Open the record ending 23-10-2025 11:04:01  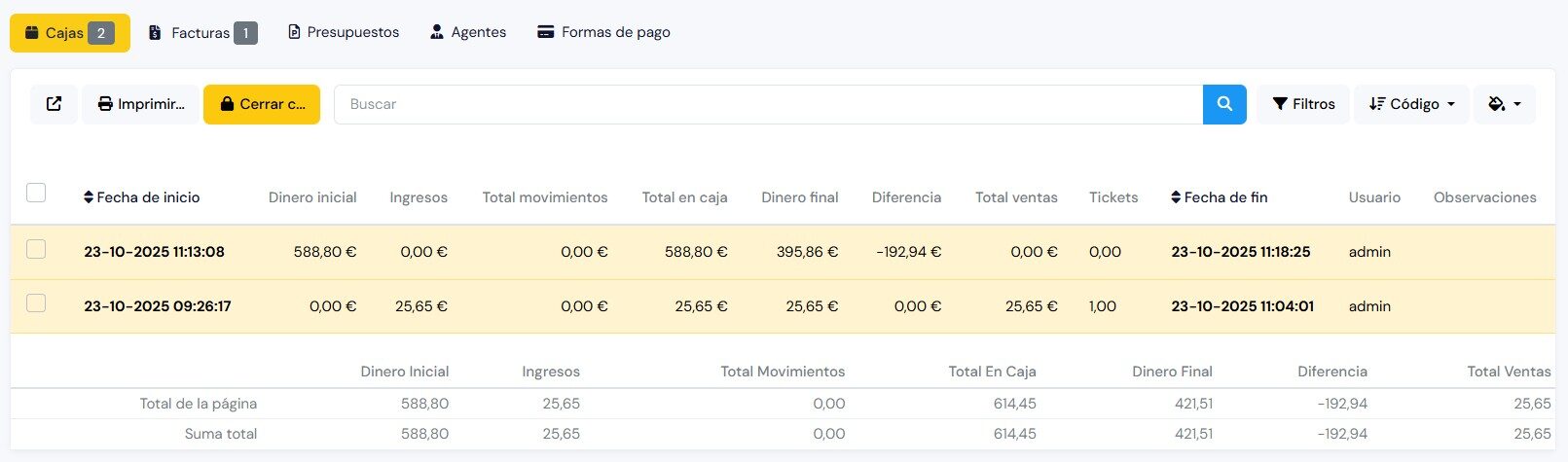click(x=1242, y=306)
